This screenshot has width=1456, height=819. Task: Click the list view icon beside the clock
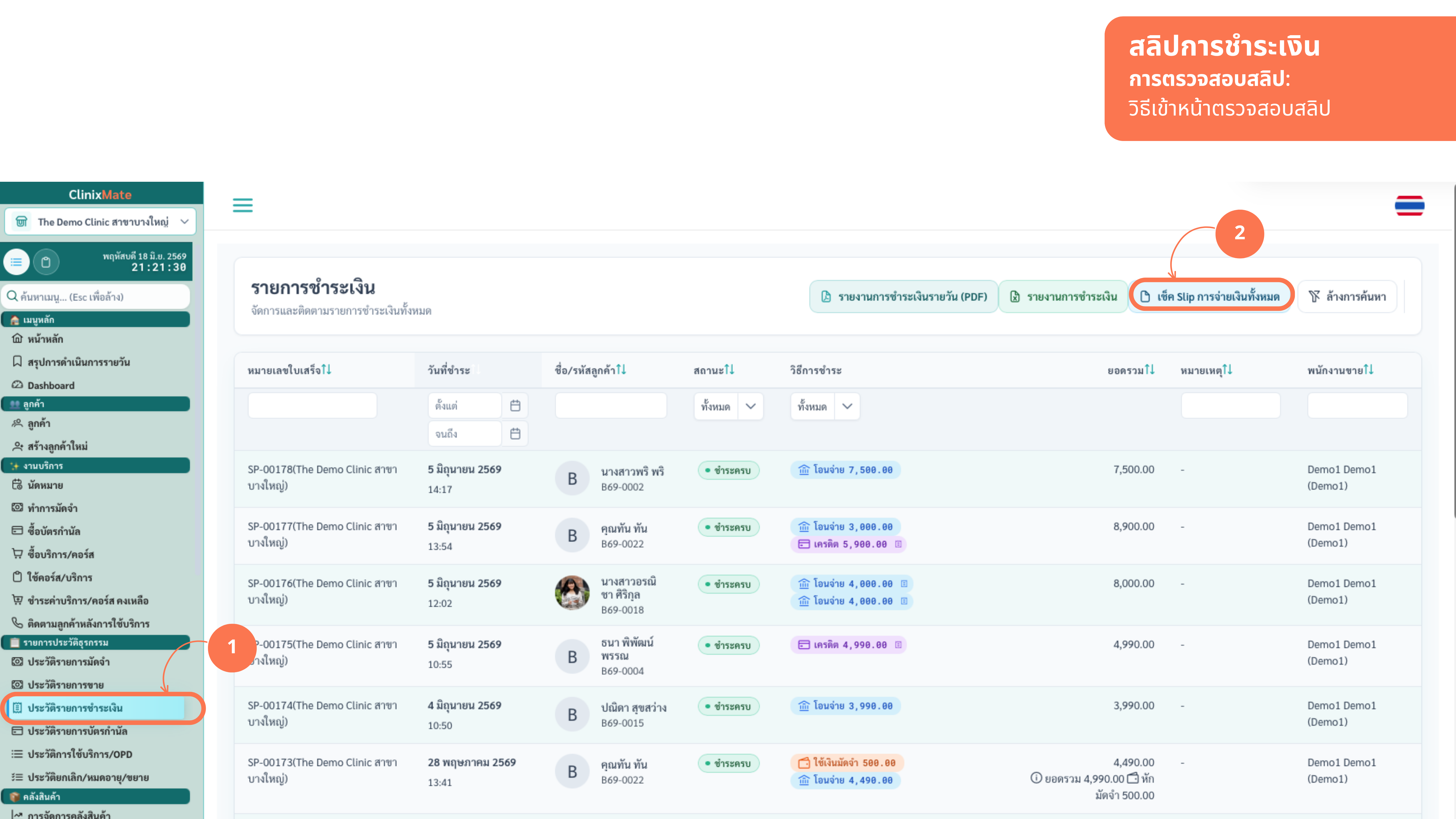(x=17, y=262)
